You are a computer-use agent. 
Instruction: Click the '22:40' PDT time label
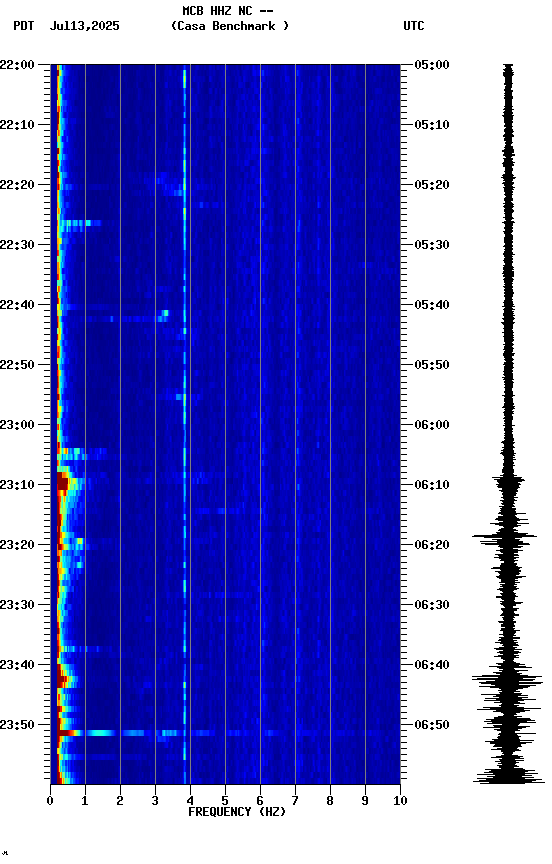[x=17, y=305]
